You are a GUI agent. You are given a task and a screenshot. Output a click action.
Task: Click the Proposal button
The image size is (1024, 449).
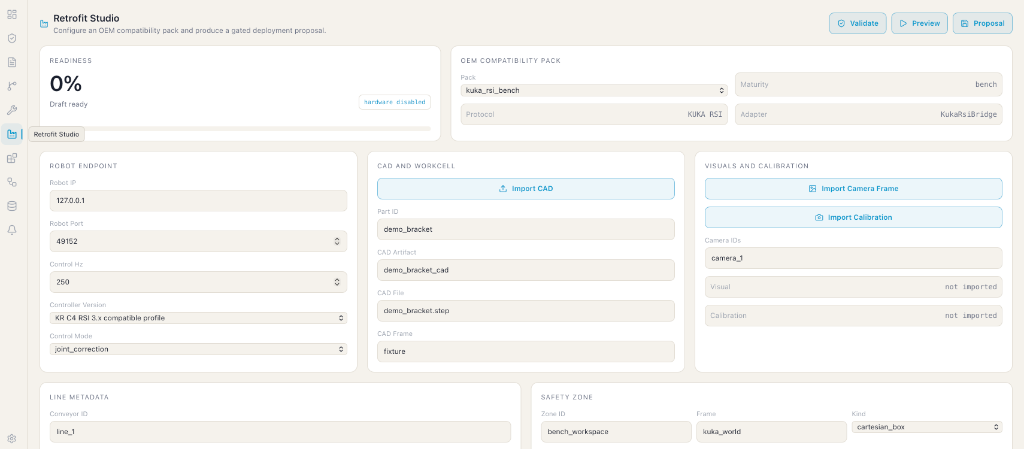point(982,23)
